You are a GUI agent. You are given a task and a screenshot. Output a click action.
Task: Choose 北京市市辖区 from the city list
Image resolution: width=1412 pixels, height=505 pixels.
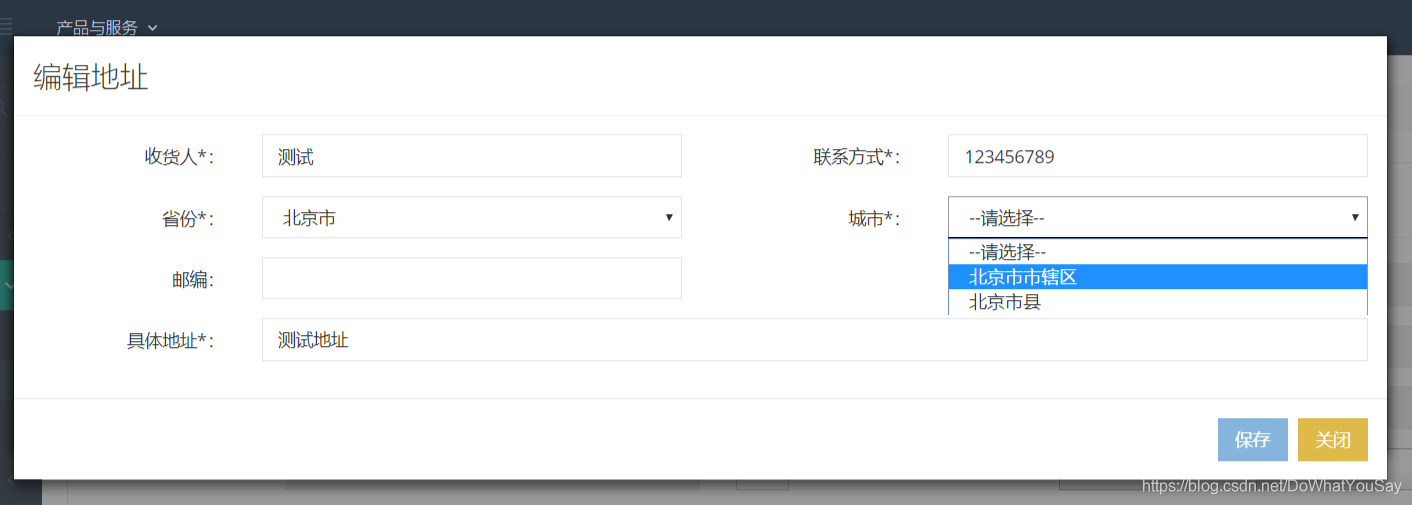coord(1158,277)
